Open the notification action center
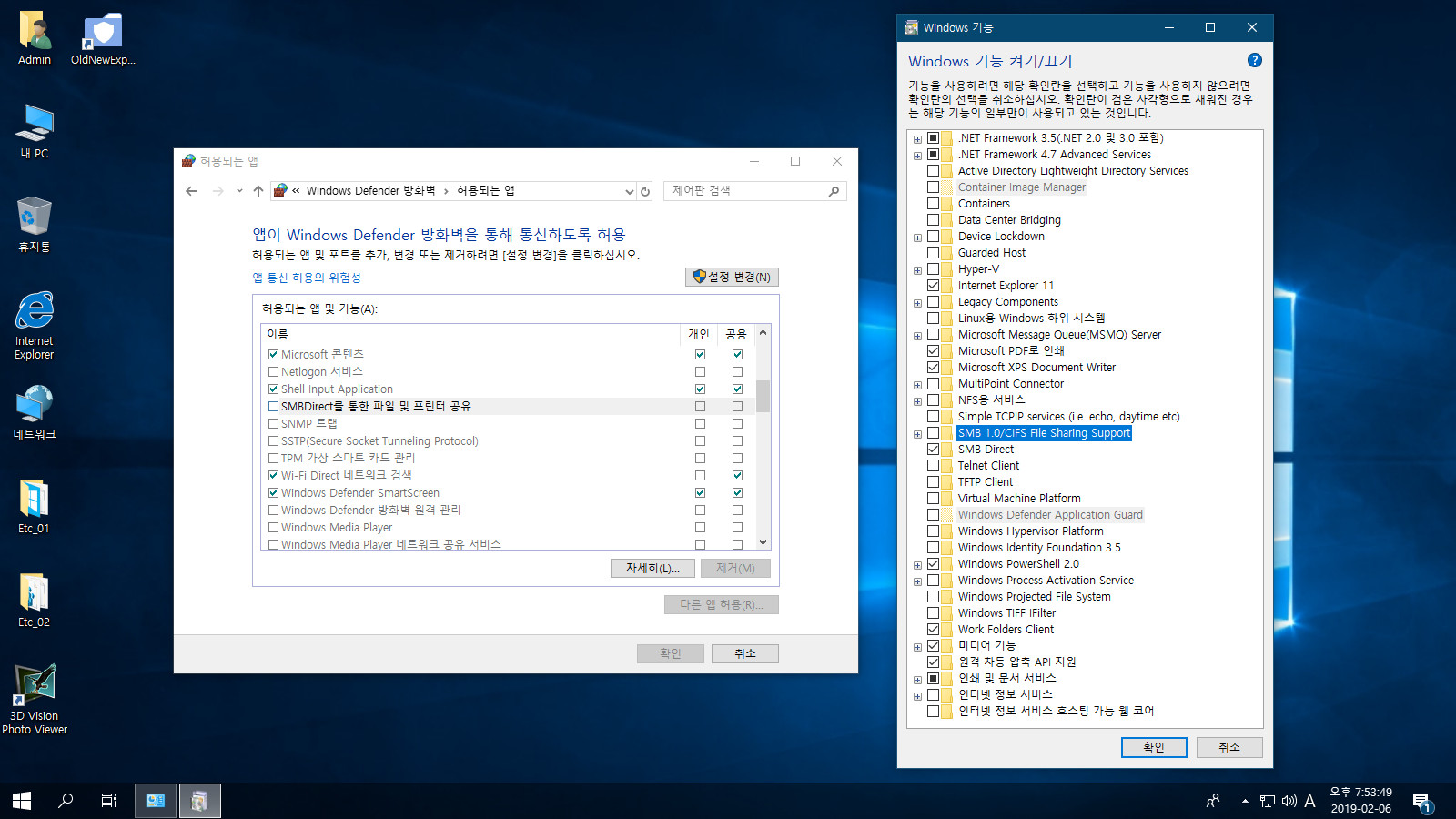 click(x=1422, y=801)
